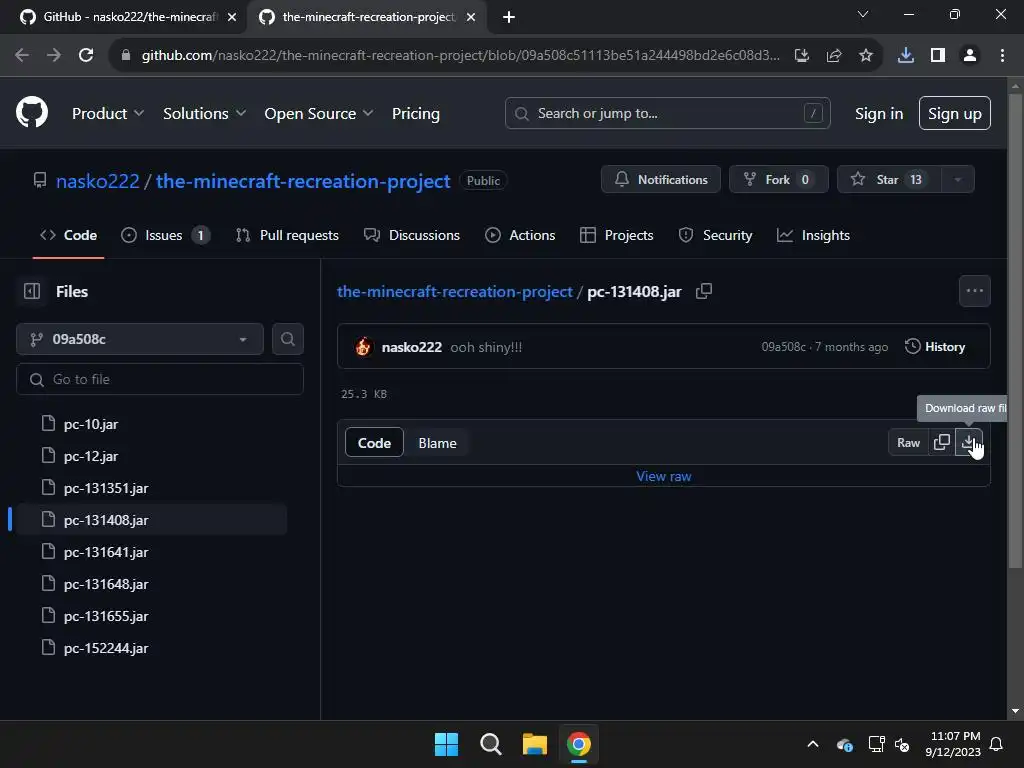The height and width of the screenshot is (768, 1024).
Task: Click the share this page icon
Action: 833,56
